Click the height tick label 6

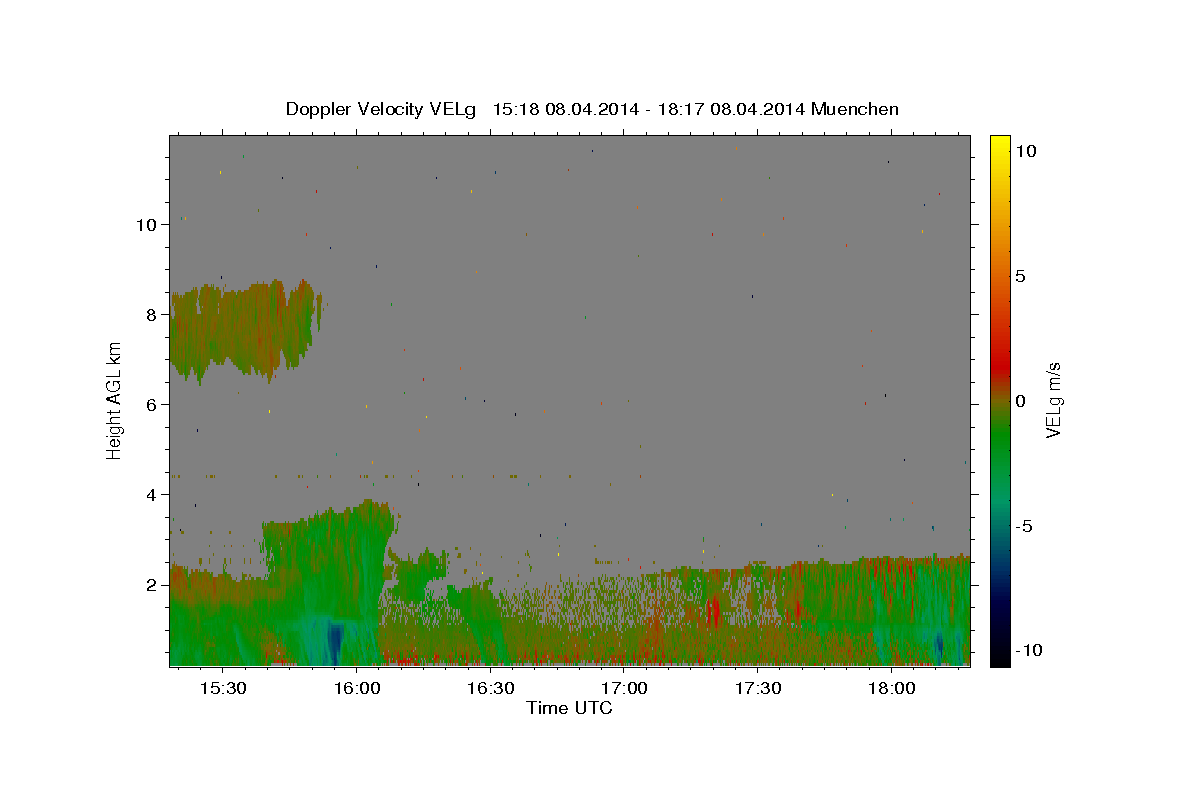tap(152, 404)
